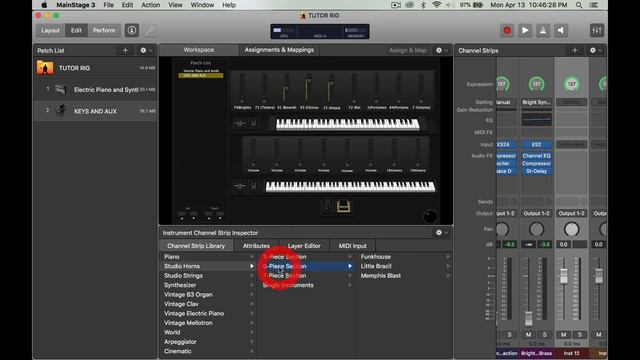Click Electric Piano patch keyboard icon
Image resolution: width=640 pixels, height=360 pixels.
click(61, 89)
